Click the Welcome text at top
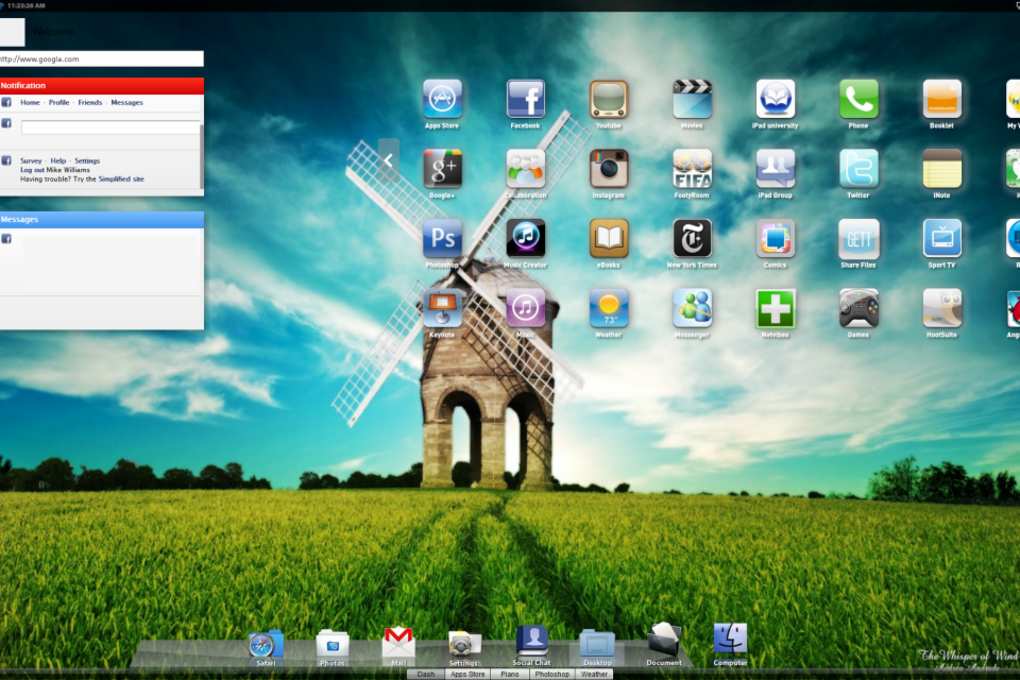1020x680 pixels. [x=53, y=31]
